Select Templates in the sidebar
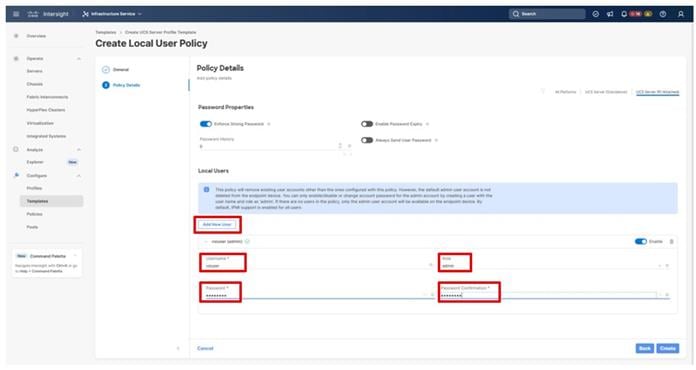Image resolution: width=696 pixels, height=370 pixels. (x=51, y=201)
